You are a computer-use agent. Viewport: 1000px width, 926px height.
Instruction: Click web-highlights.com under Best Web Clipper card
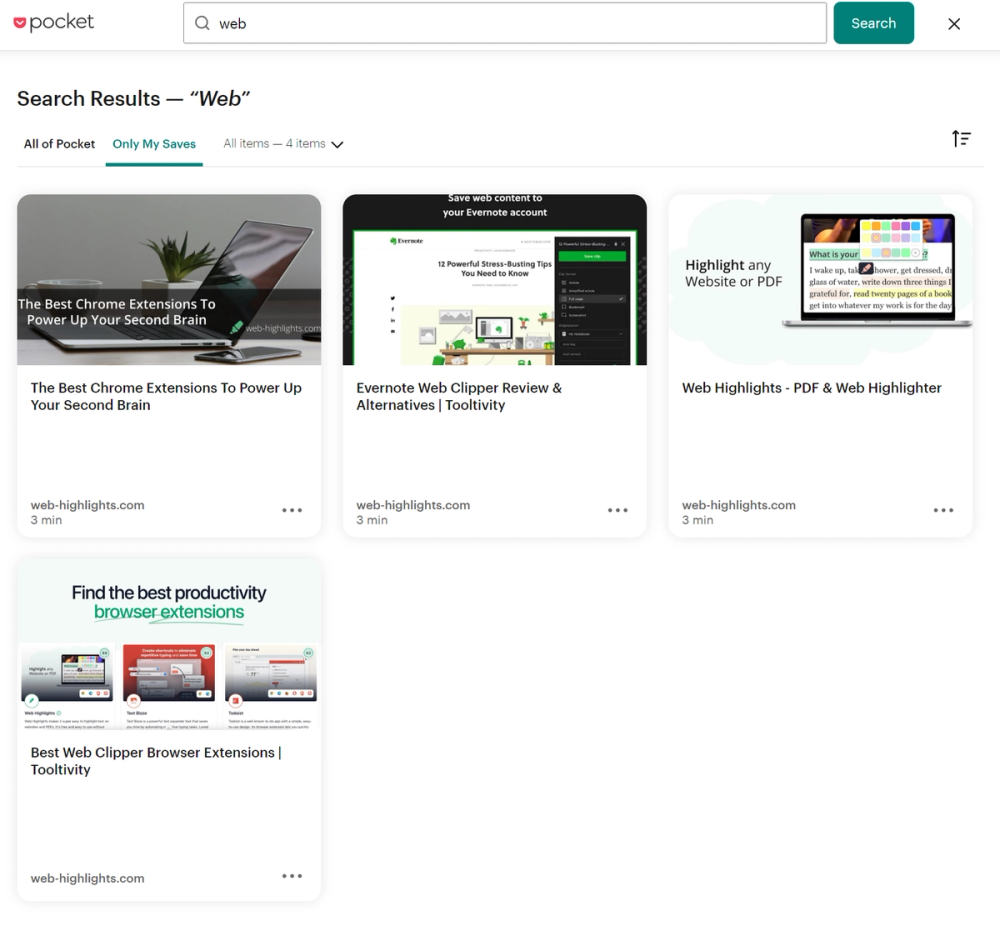[87, 878]
